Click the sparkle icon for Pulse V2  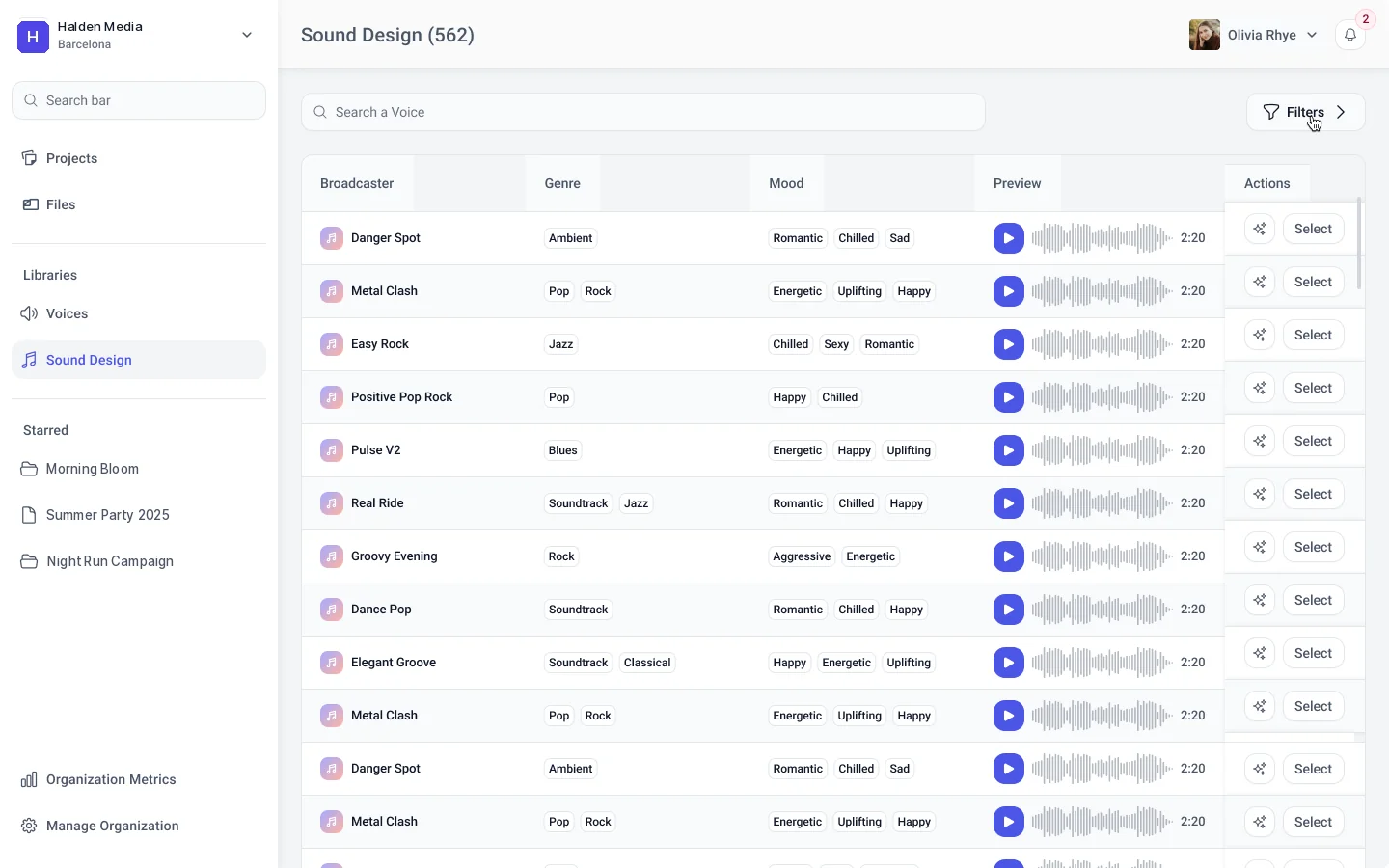[x=1260, y=441]
